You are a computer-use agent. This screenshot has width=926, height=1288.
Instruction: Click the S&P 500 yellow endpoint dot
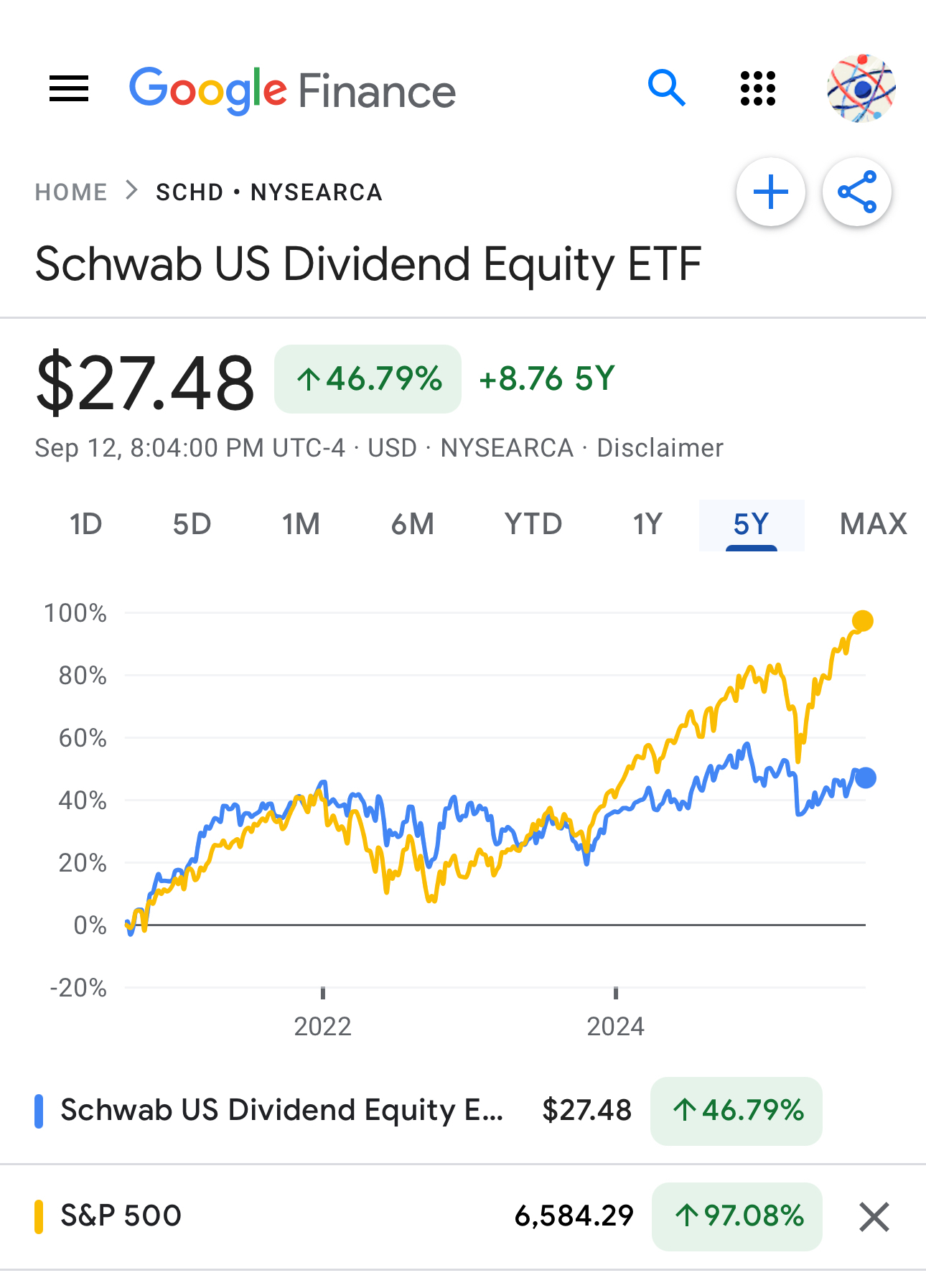coord(862,621)
